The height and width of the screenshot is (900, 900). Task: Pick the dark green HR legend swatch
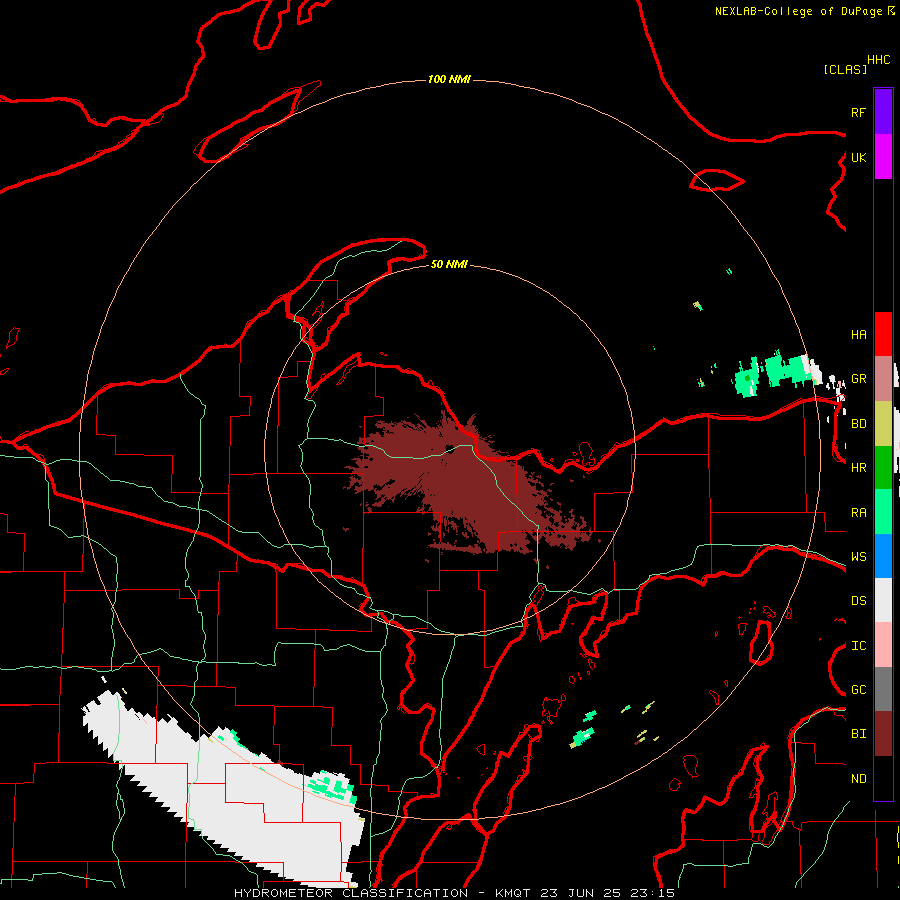pos(883,468)
